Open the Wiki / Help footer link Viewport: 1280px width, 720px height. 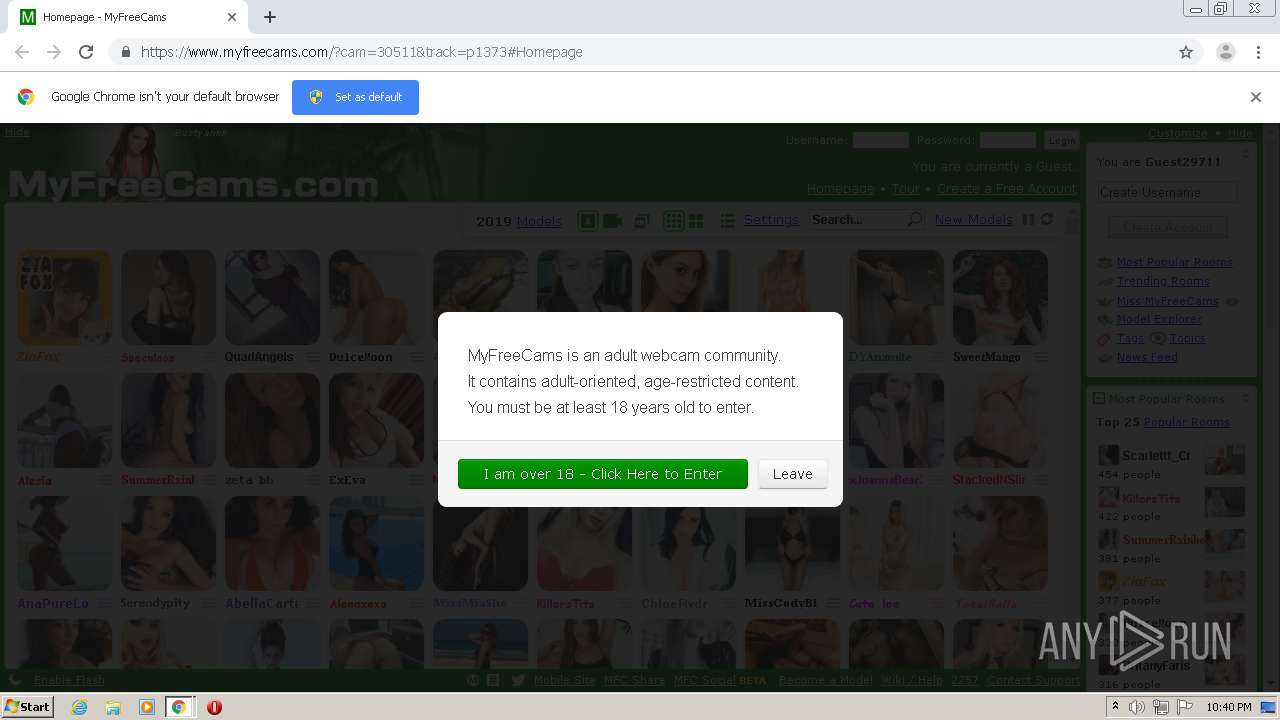(x=911, y=680)
